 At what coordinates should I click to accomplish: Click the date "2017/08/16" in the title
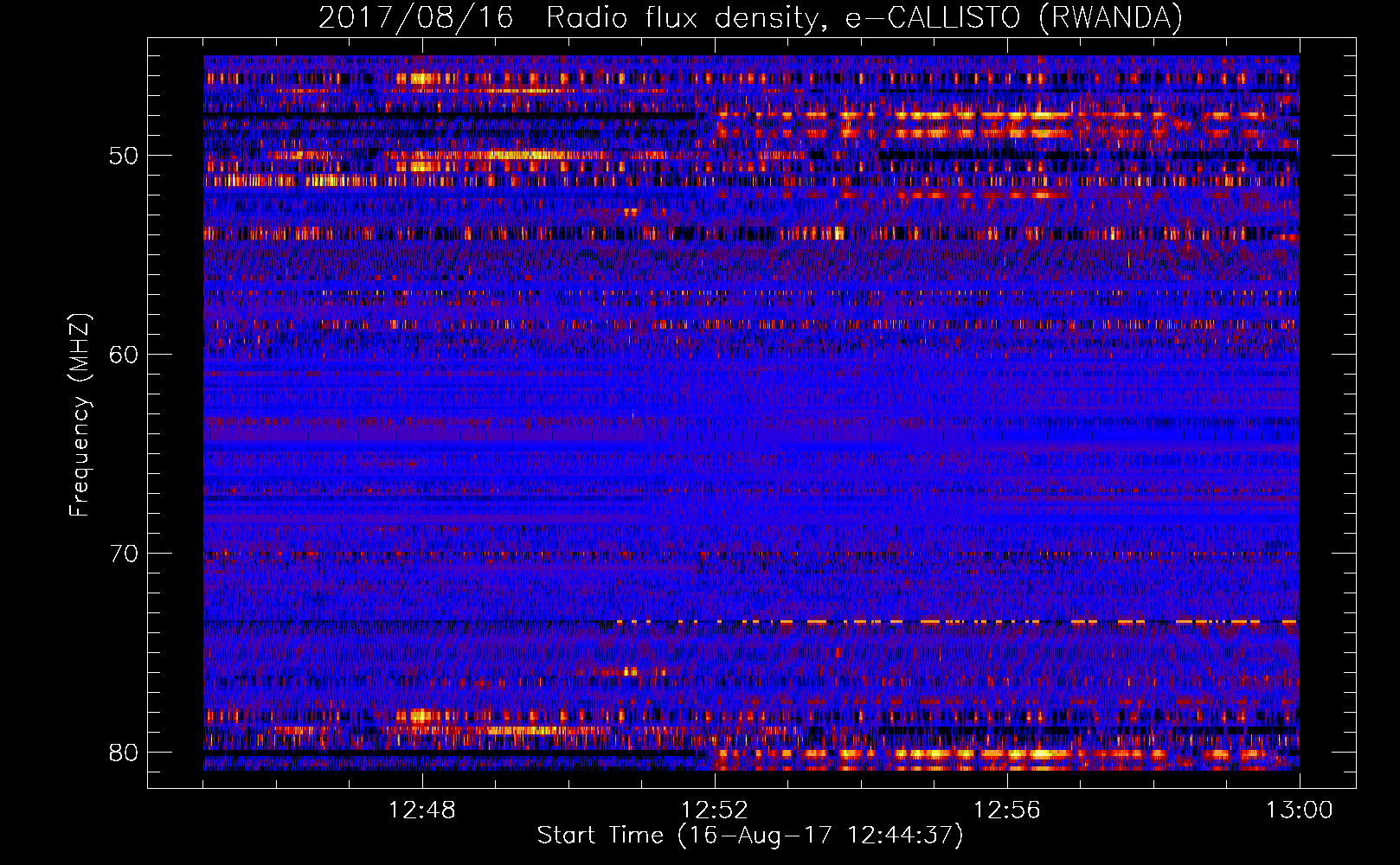[416, 17]
